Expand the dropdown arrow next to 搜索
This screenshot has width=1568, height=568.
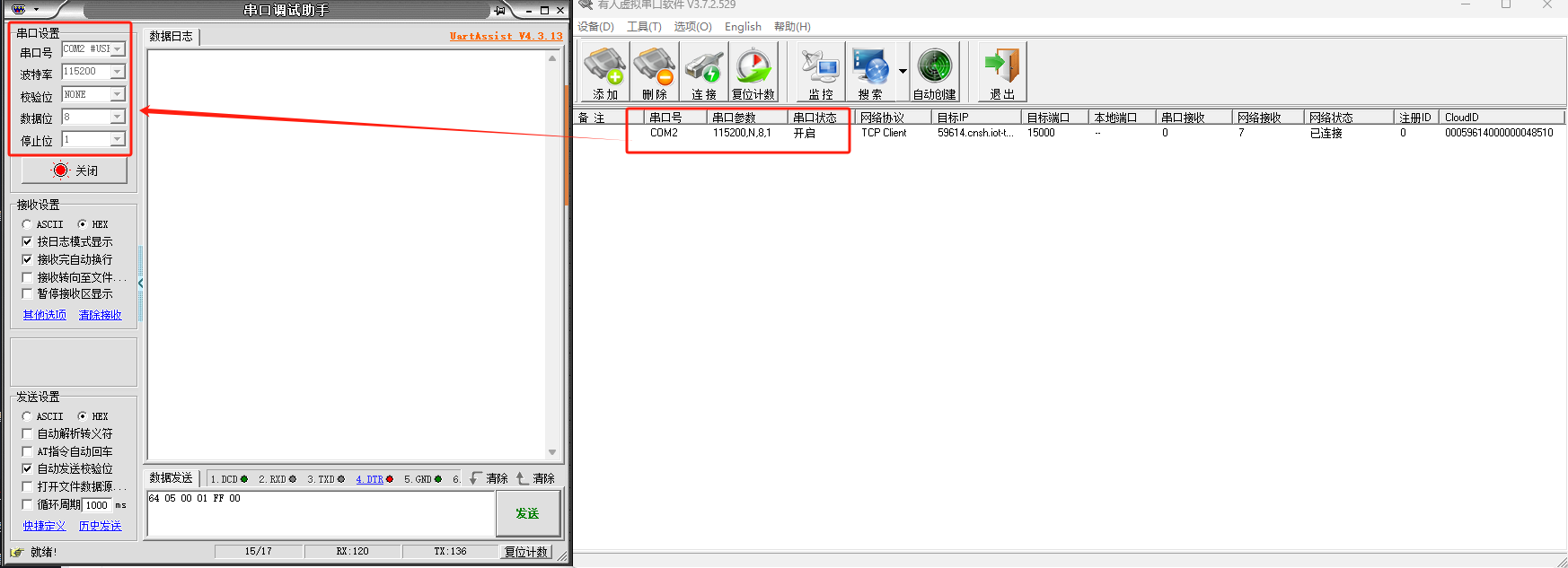coord(902,72)
